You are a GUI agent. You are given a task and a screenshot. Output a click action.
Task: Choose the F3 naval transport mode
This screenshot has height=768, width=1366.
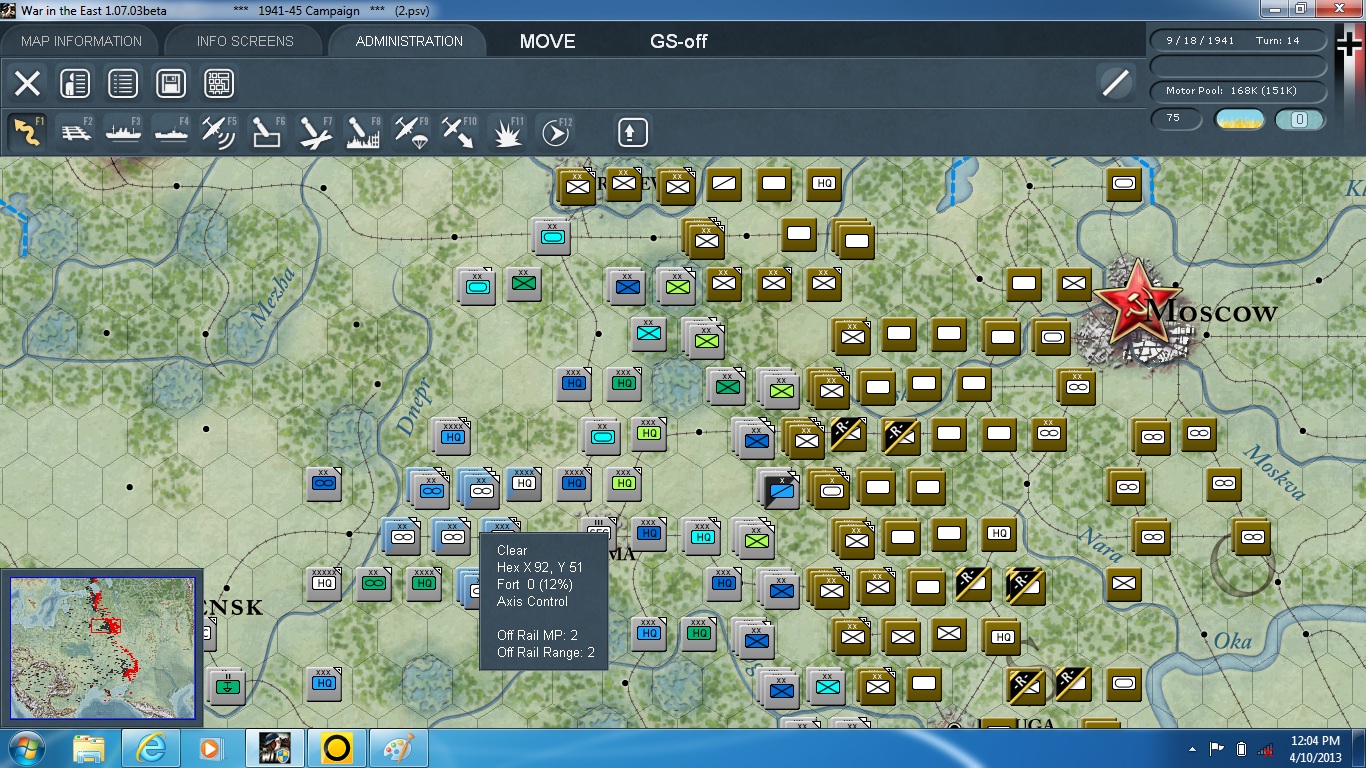(x=123, y=132)
